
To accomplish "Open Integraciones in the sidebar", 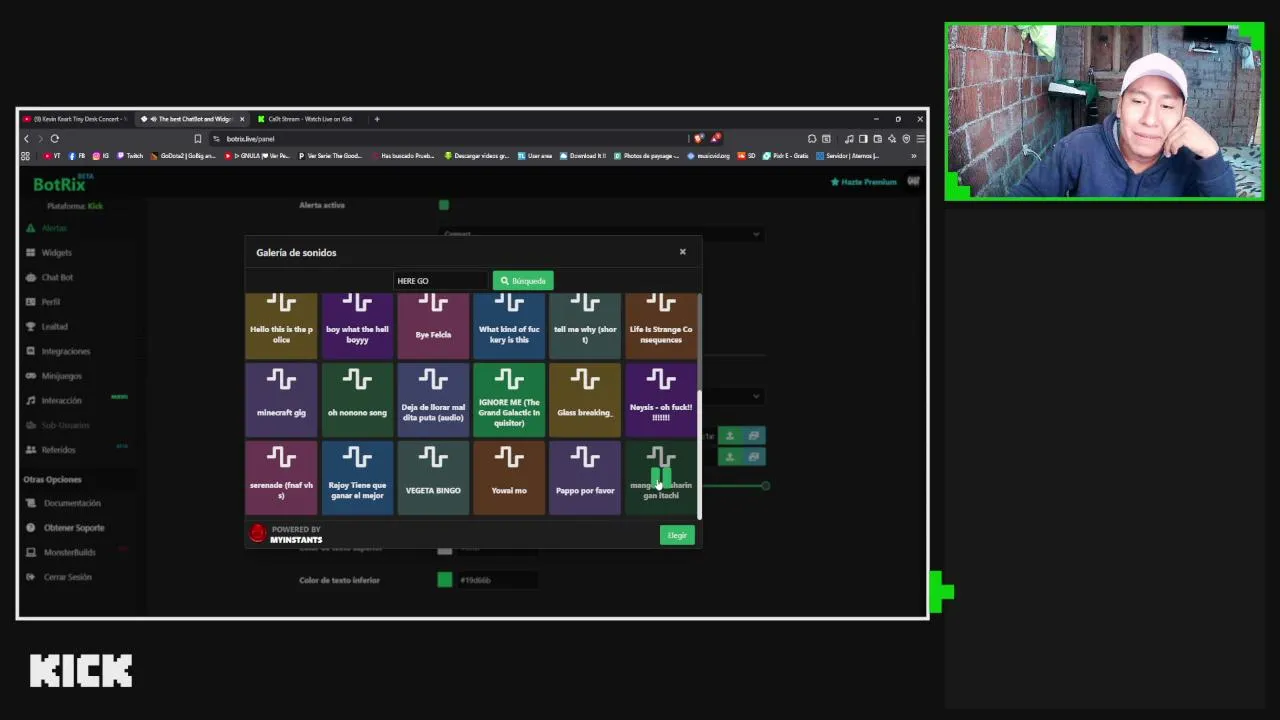I will [65, 351].
